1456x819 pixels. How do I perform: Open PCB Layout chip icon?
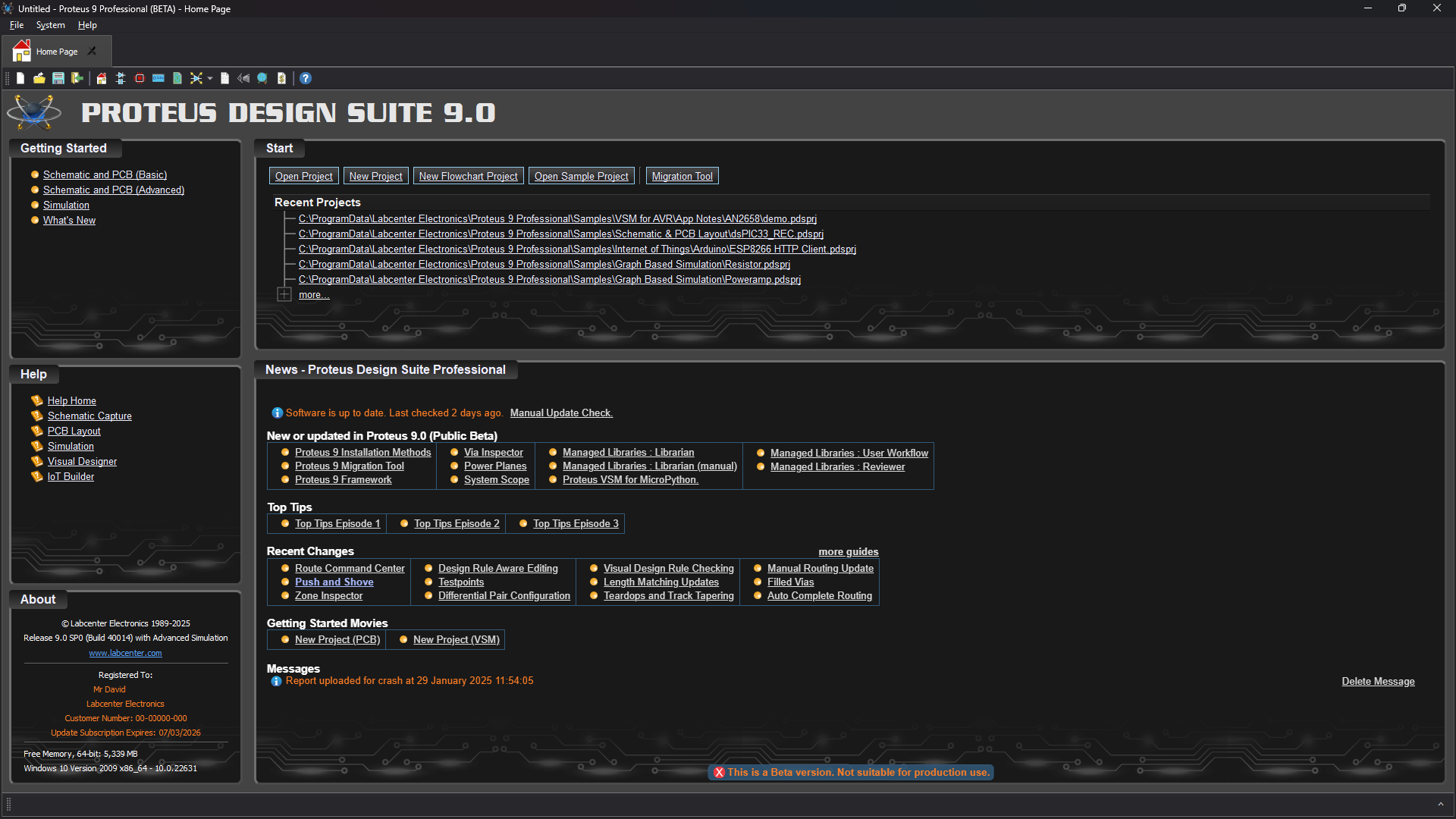[140, 78]
